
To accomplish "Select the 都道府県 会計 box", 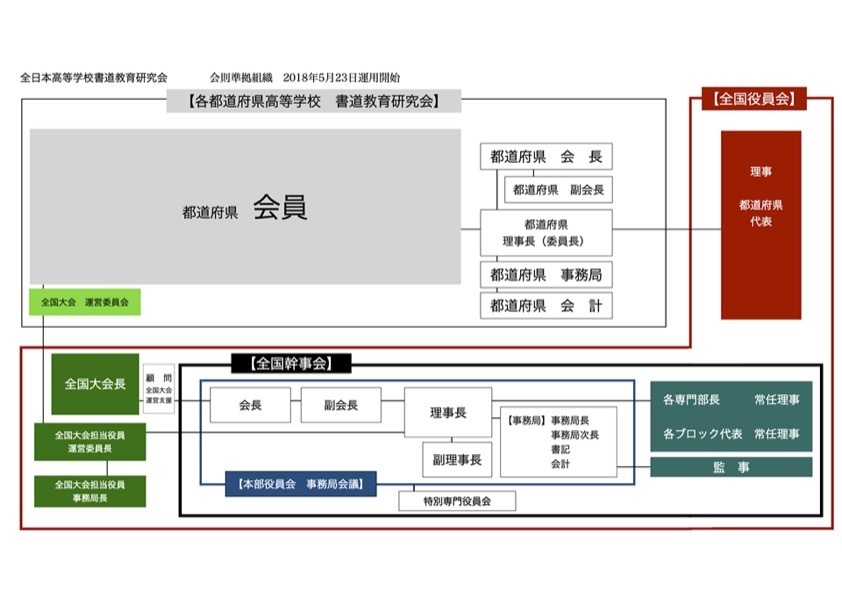I will (546, 306).
